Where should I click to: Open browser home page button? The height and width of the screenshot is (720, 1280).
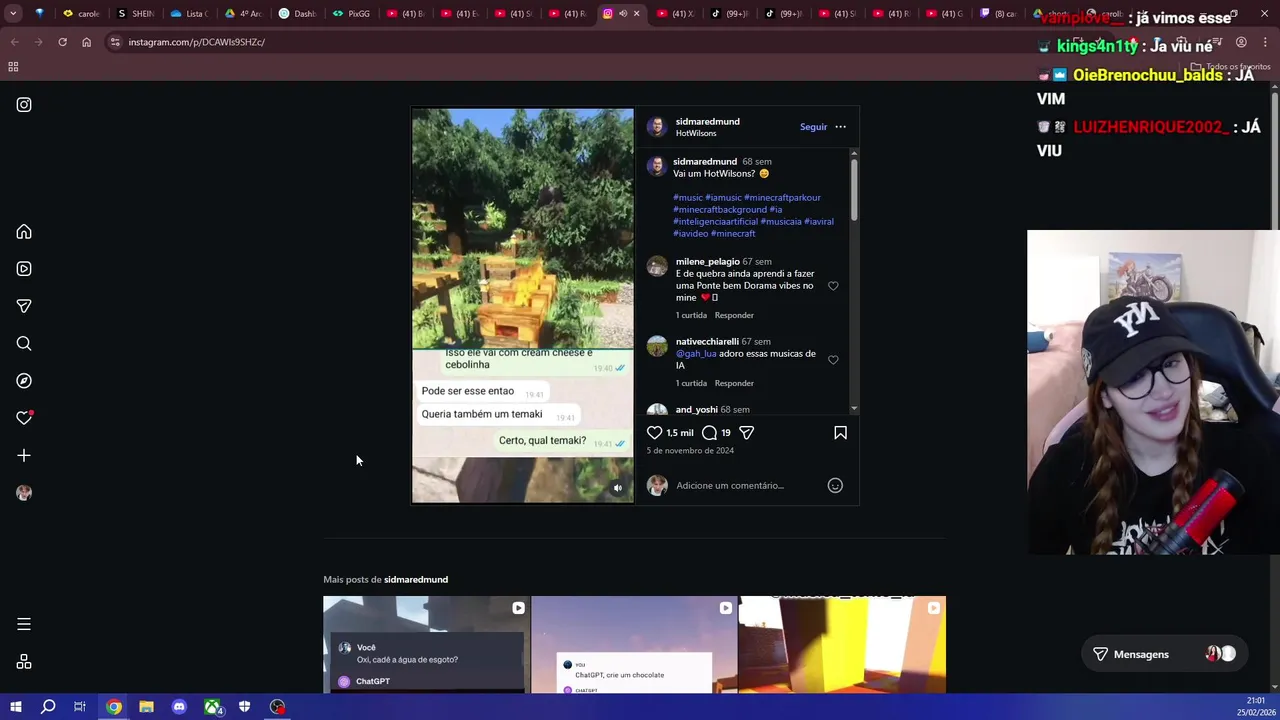(x=86, y=42)
